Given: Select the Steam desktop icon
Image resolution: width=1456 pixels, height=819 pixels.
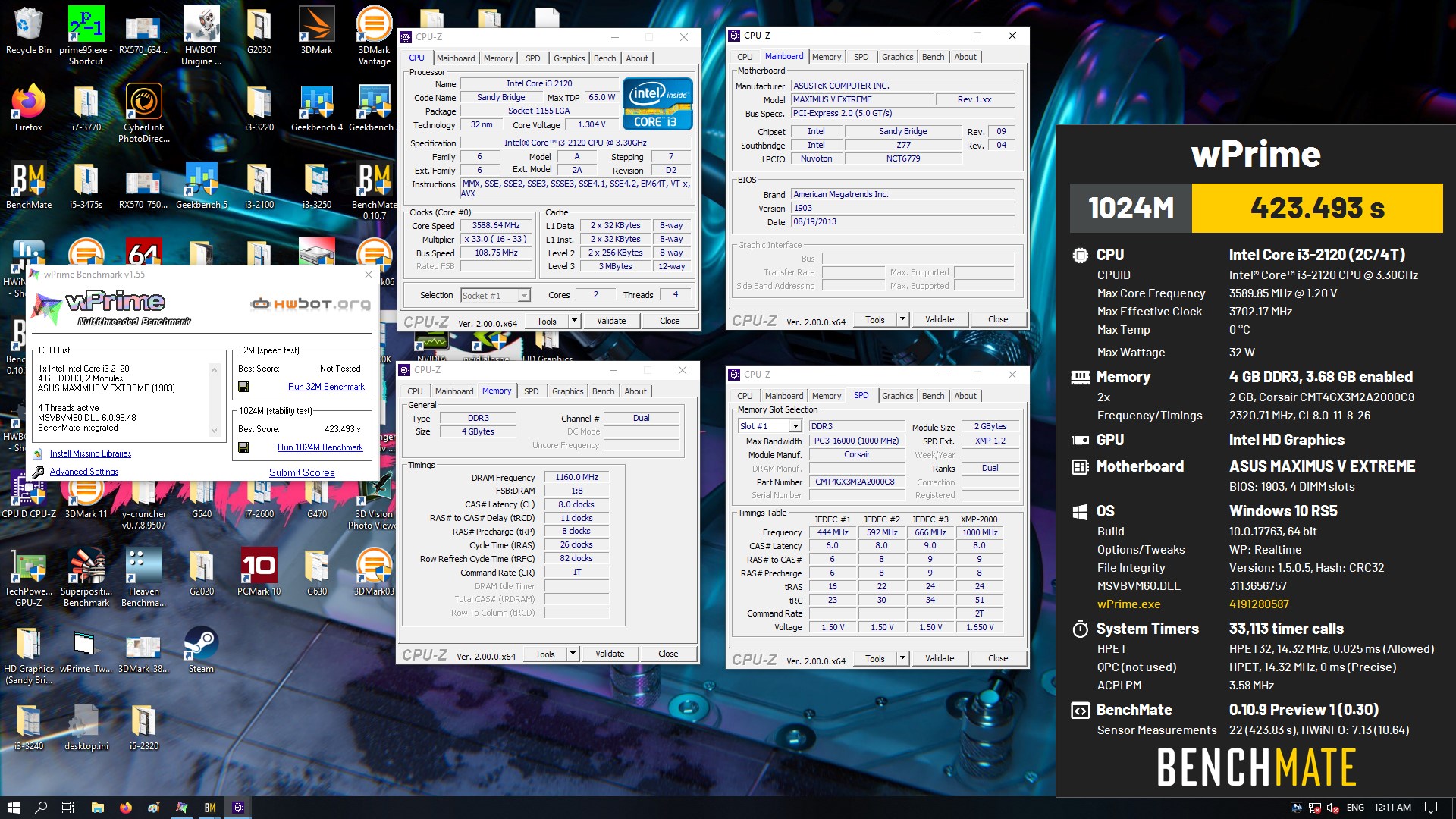Looking at the screenshot, I should point(201,650).
